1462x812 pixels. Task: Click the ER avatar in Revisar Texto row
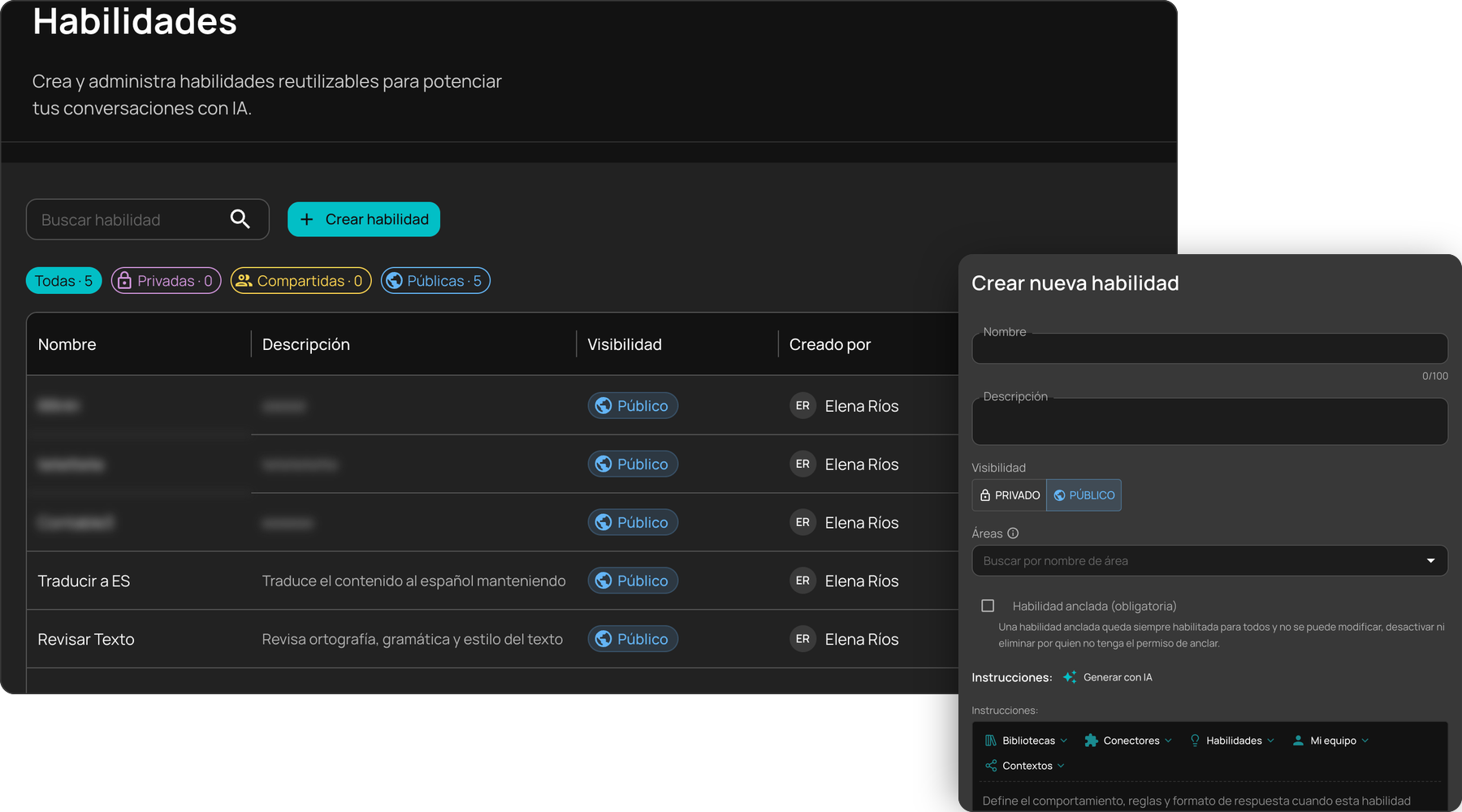pos(802,639)
